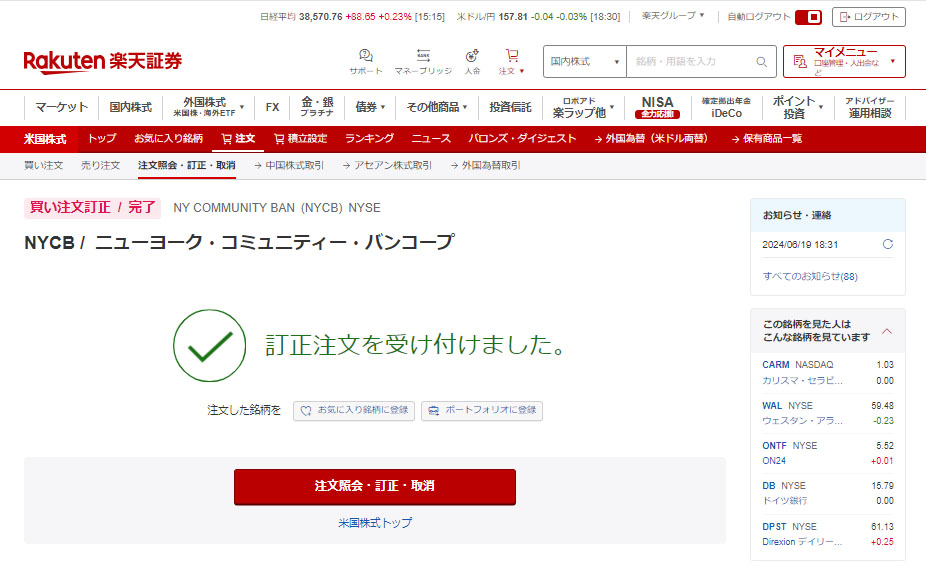Viewport: 926px width, 569px height.
Task: Open the NISA menu item
Action: point(657,107)
